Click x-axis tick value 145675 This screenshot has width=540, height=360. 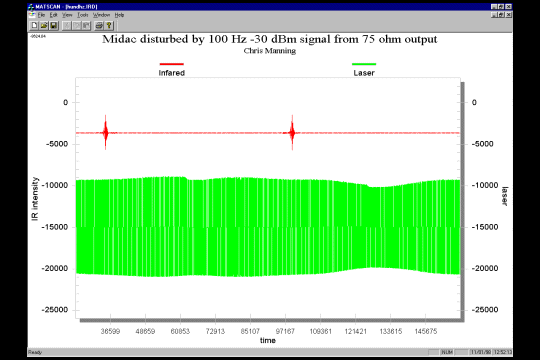(x=426, y=331)
